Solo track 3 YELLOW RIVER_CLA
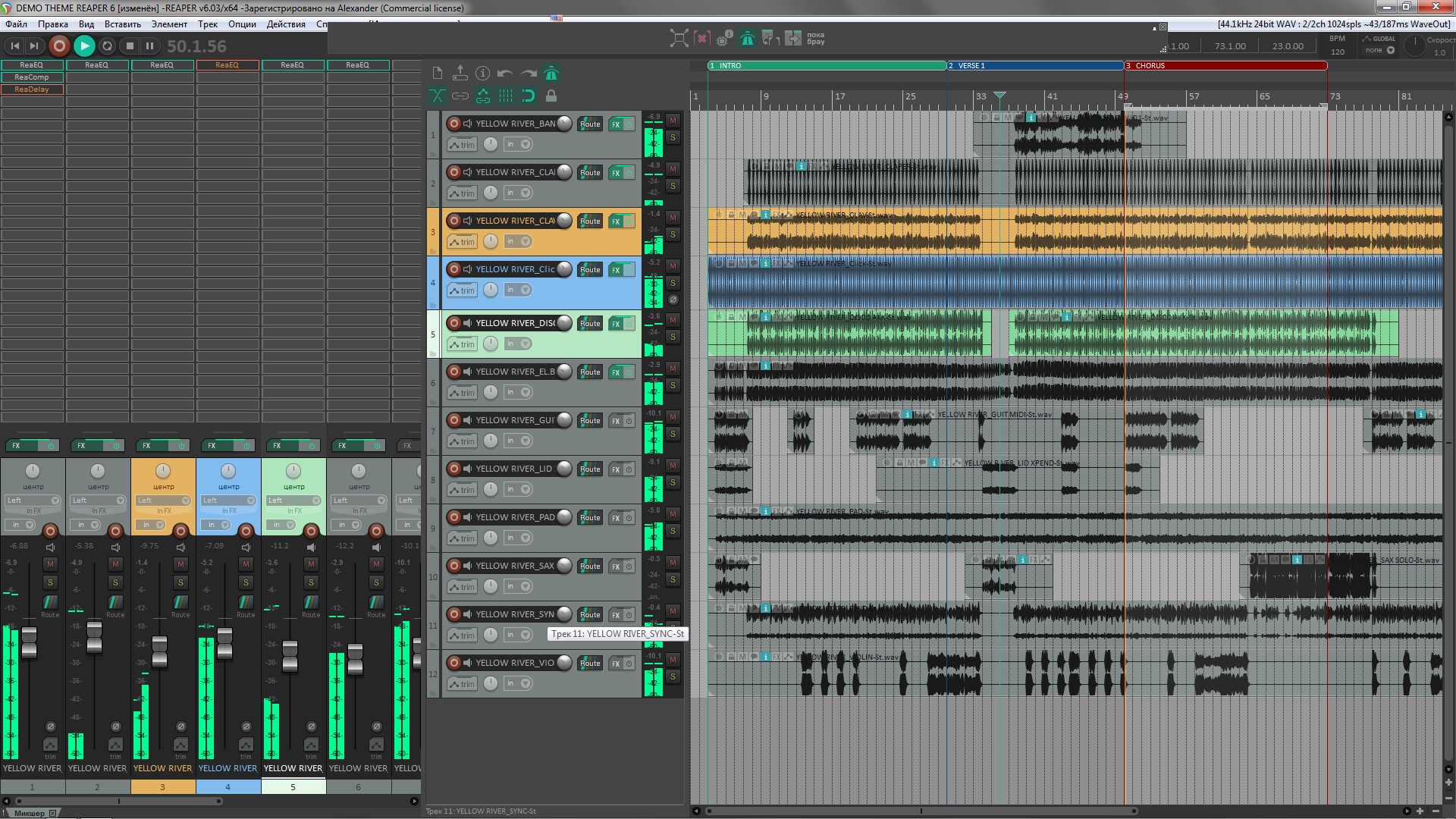Screen dimensions: 1456x819 tap(673, 234)
